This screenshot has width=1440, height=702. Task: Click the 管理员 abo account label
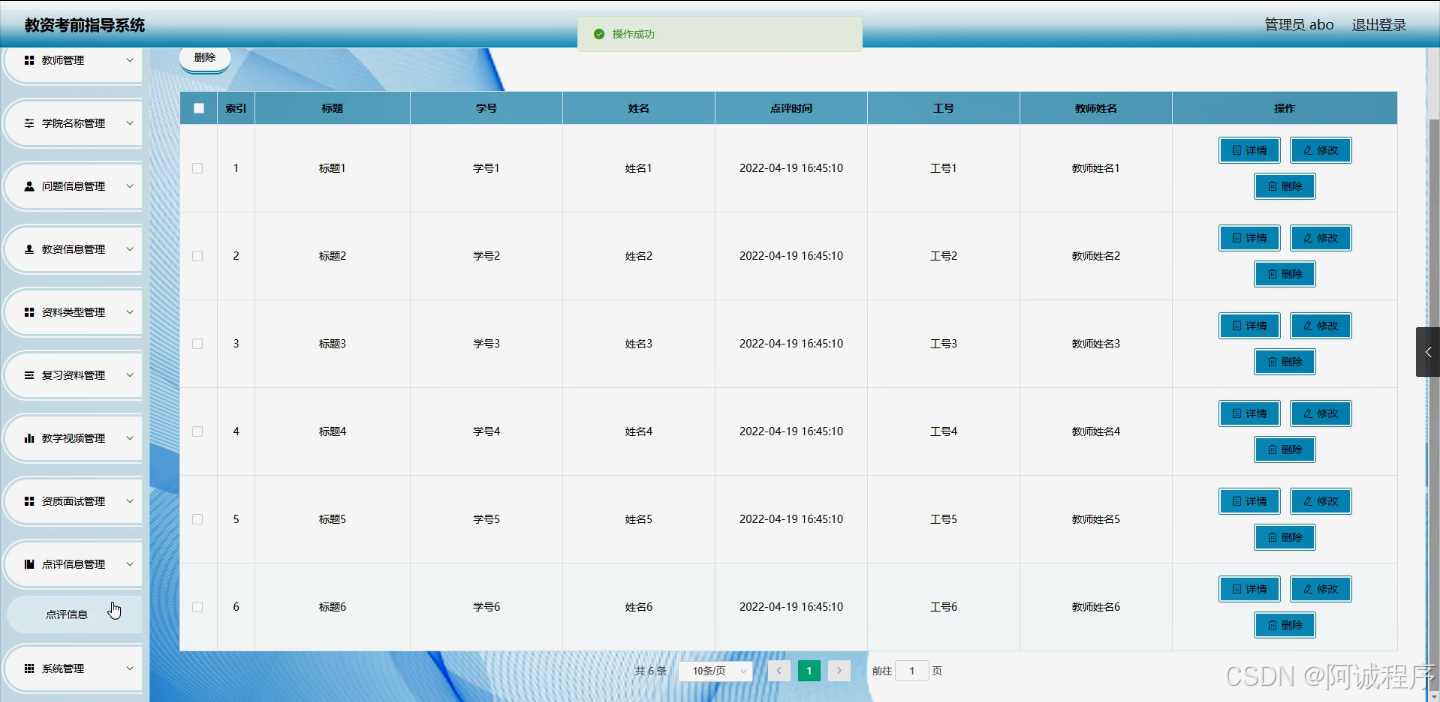point(1299,25)
